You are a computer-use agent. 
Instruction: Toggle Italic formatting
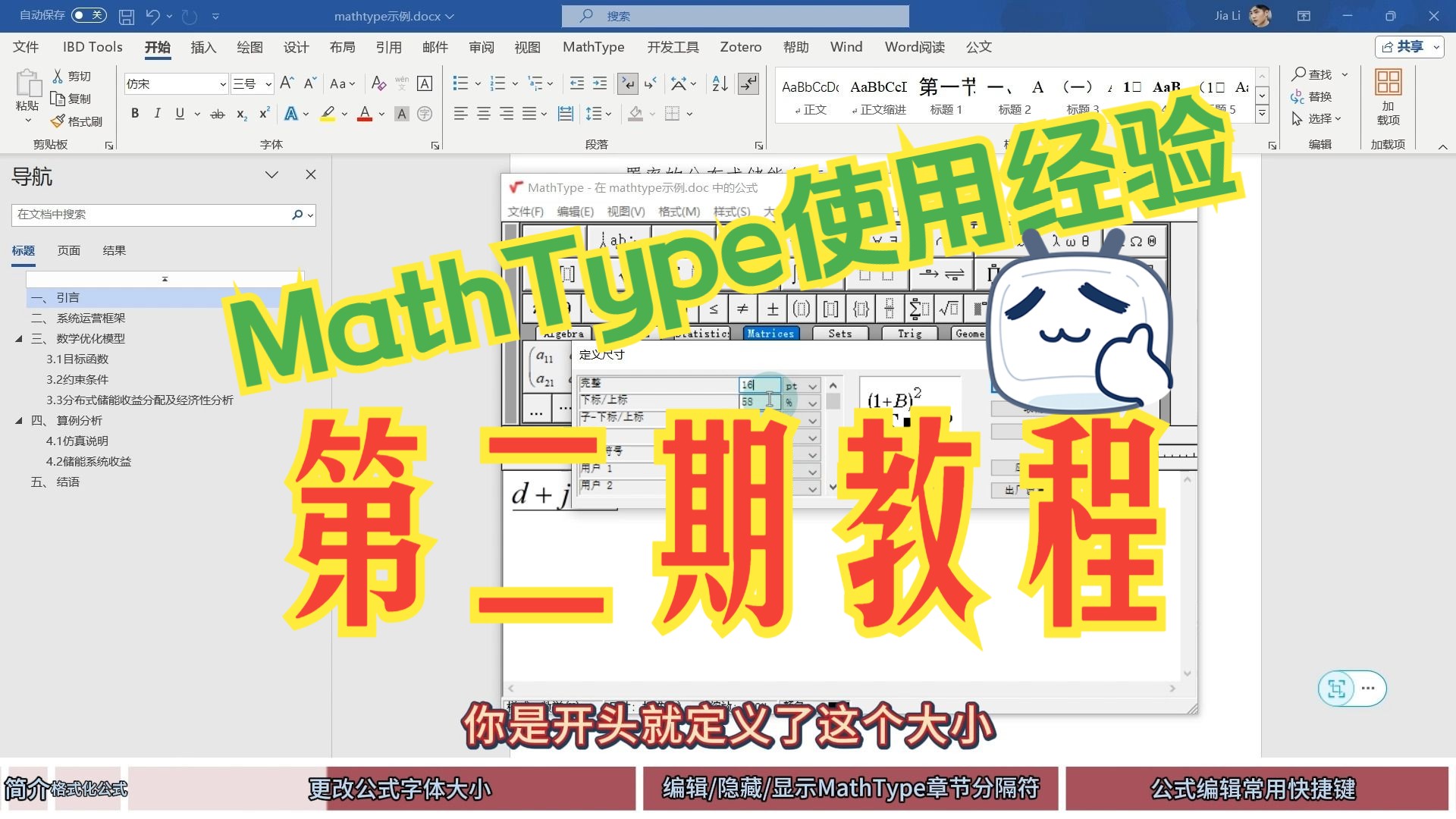157,114
